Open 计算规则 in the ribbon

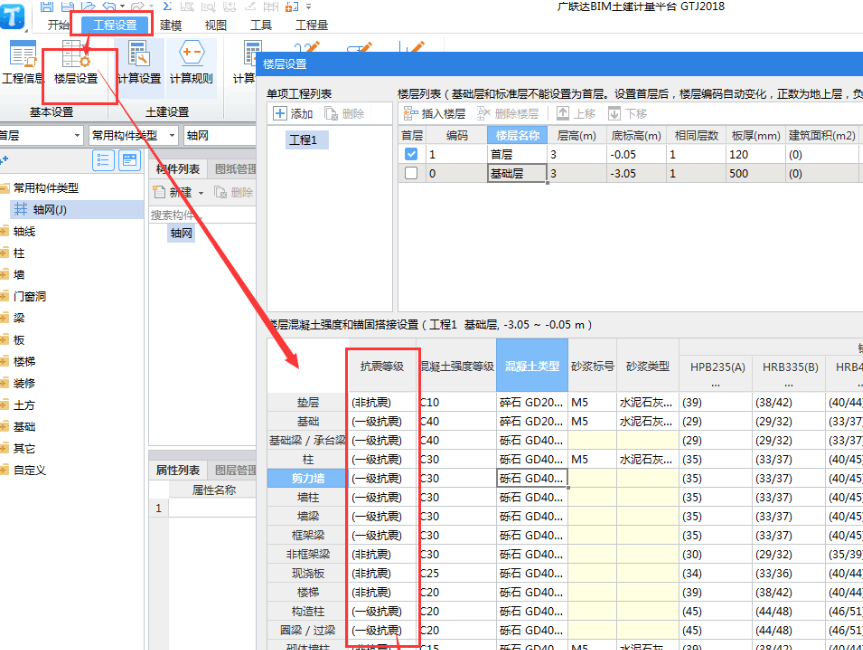(x=191, y=63)
